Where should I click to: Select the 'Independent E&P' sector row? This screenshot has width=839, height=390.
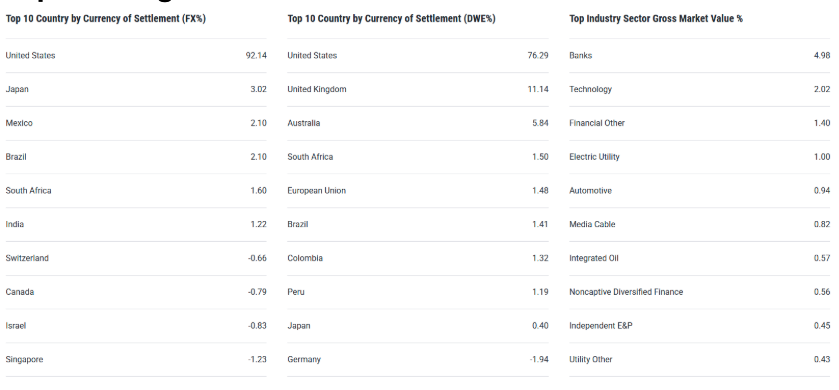tap(600, 326)
